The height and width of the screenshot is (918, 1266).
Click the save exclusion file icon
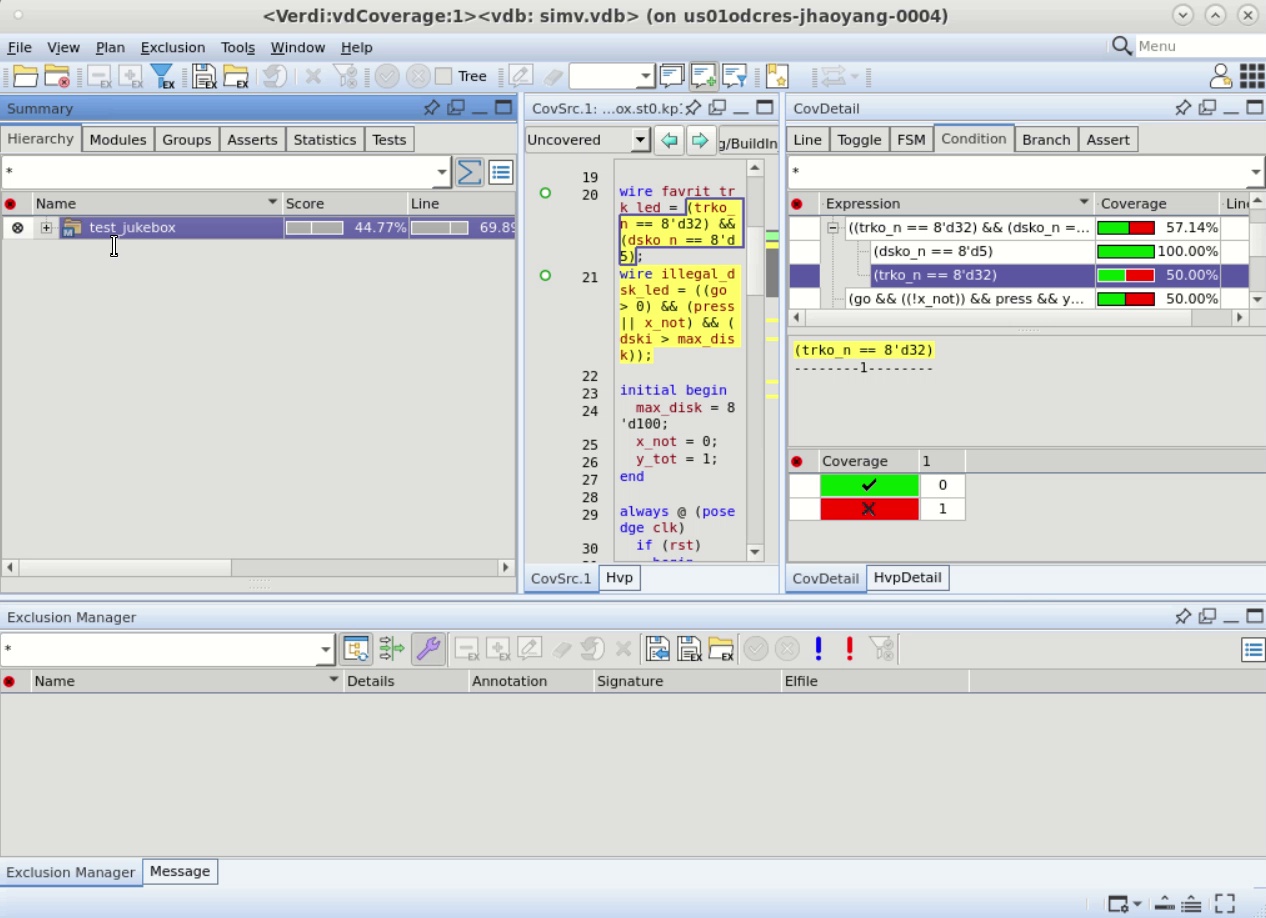click(204, 77)
